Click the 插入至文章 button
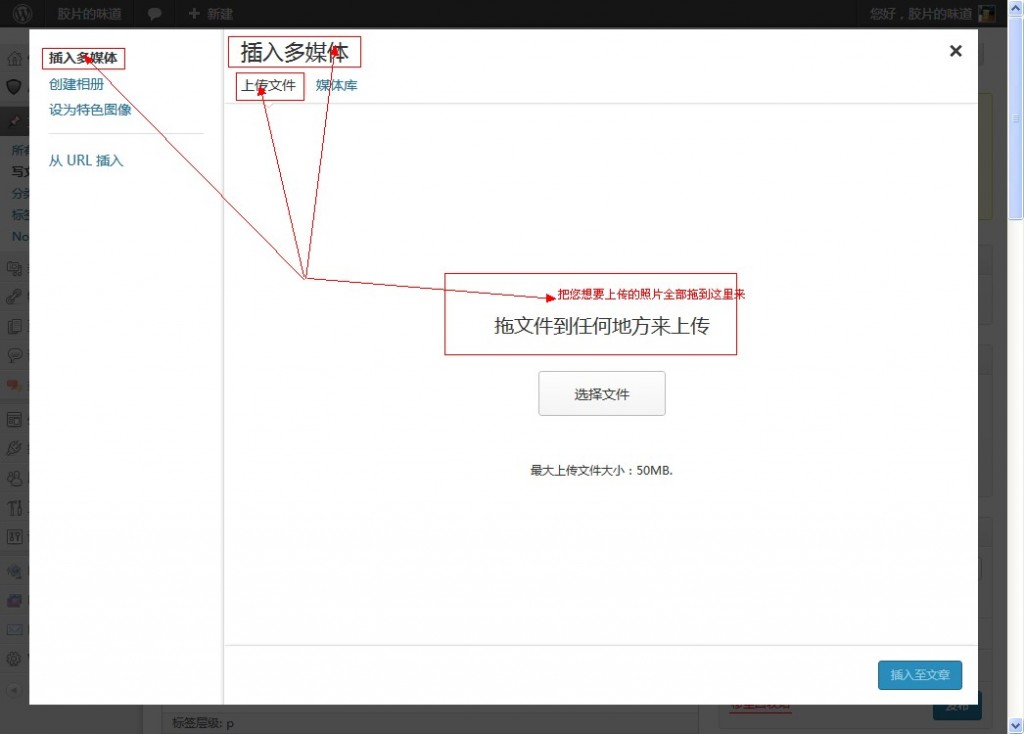Image resolution: width=1024 pixels, height=734 pixels. tap(920, 675)
